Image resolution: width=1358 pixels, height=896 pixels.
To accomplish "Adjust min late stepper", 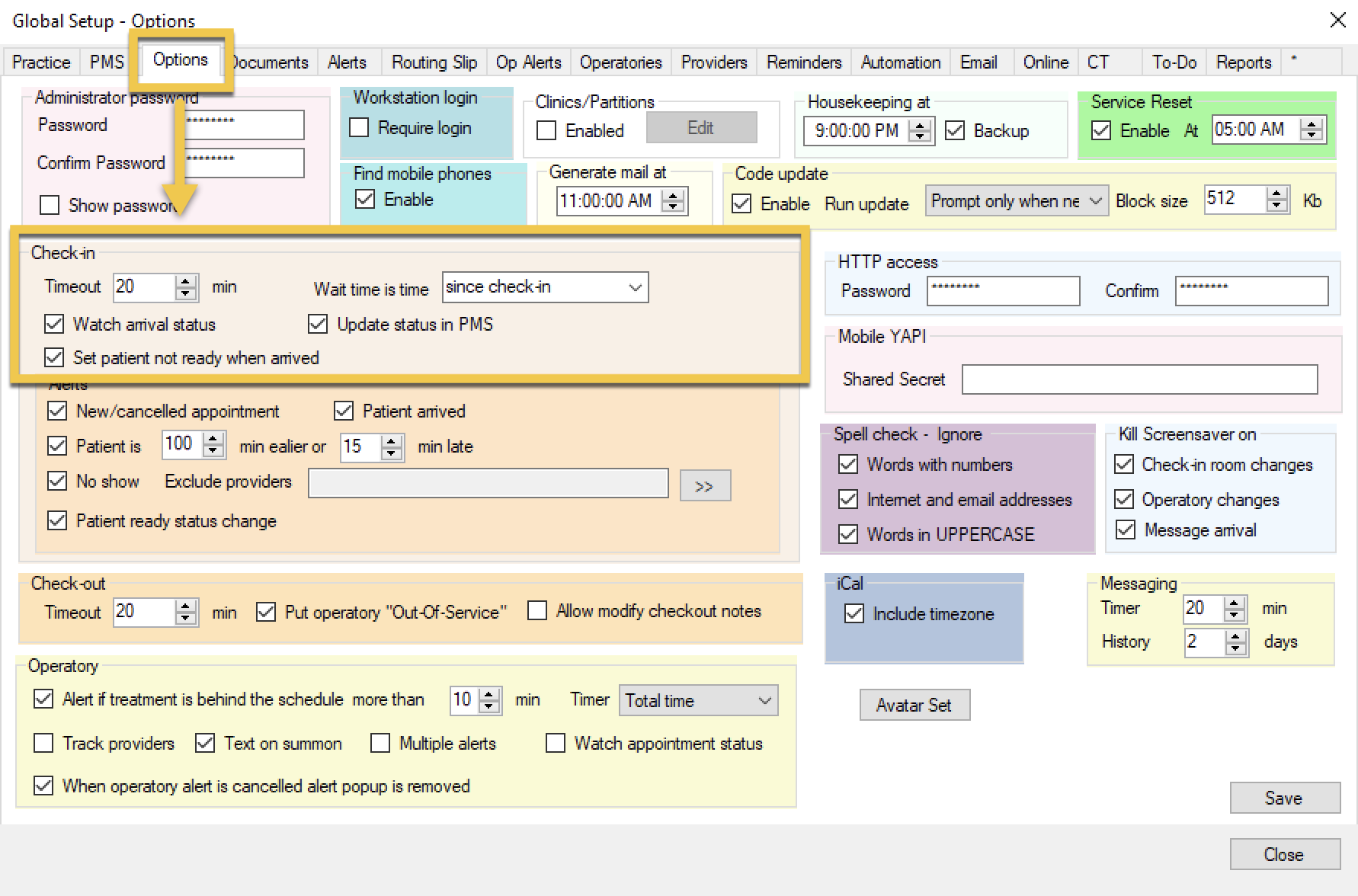I will (x=391, y=446).
